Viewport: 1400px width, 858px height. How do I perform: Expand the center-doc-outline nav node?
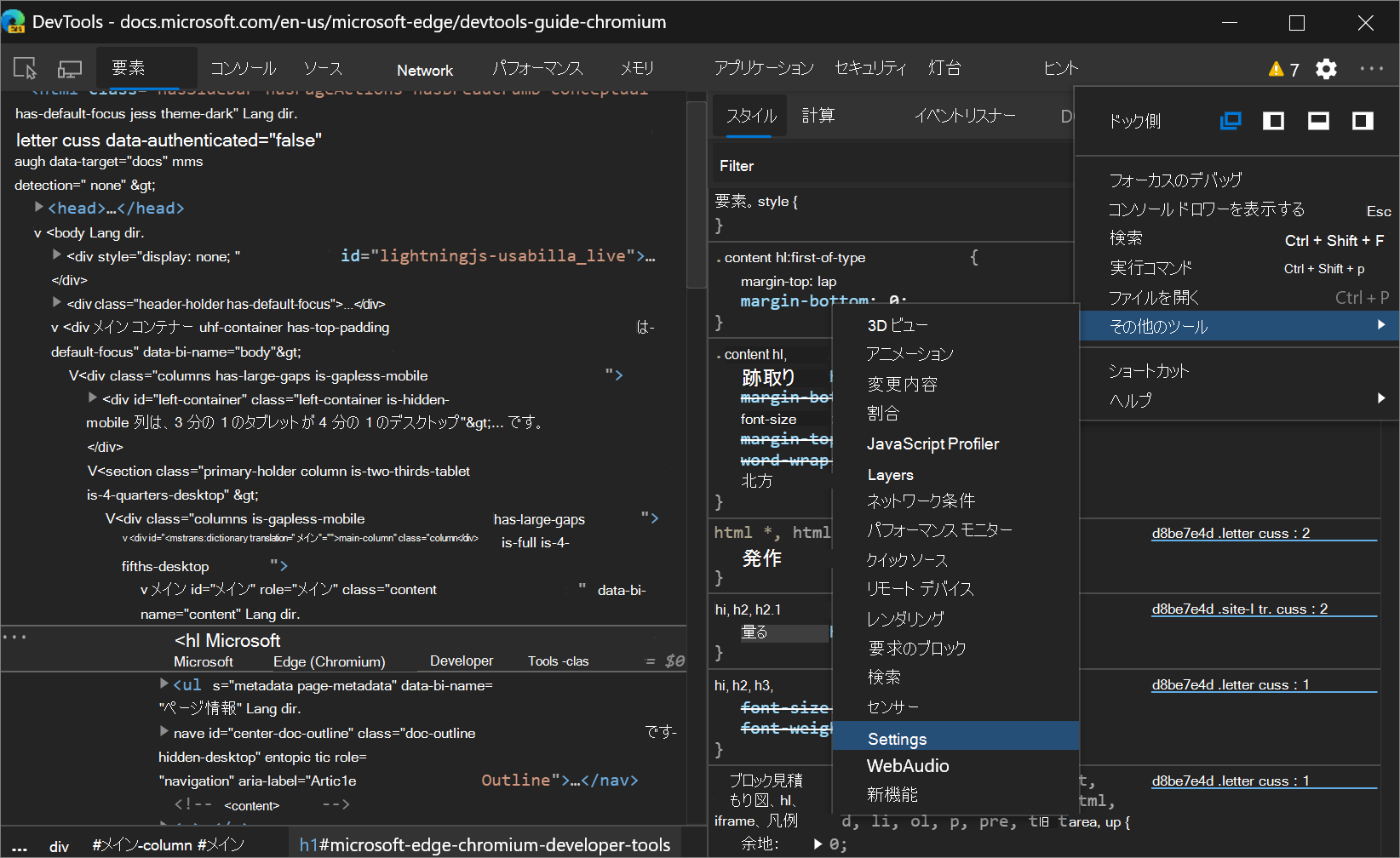point(164,730)
